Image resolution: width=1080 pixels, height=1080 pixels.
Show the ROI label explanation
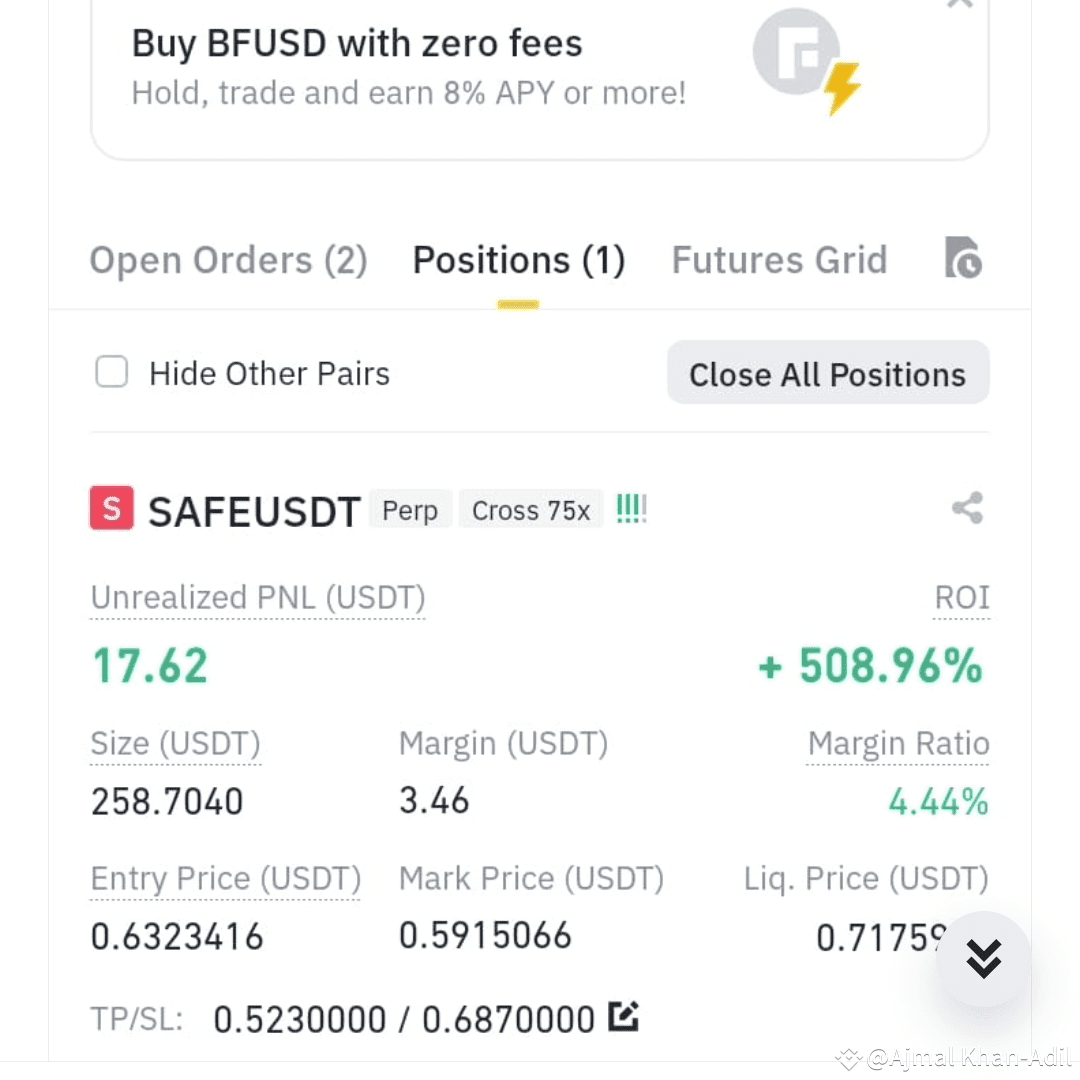[962, 597]
